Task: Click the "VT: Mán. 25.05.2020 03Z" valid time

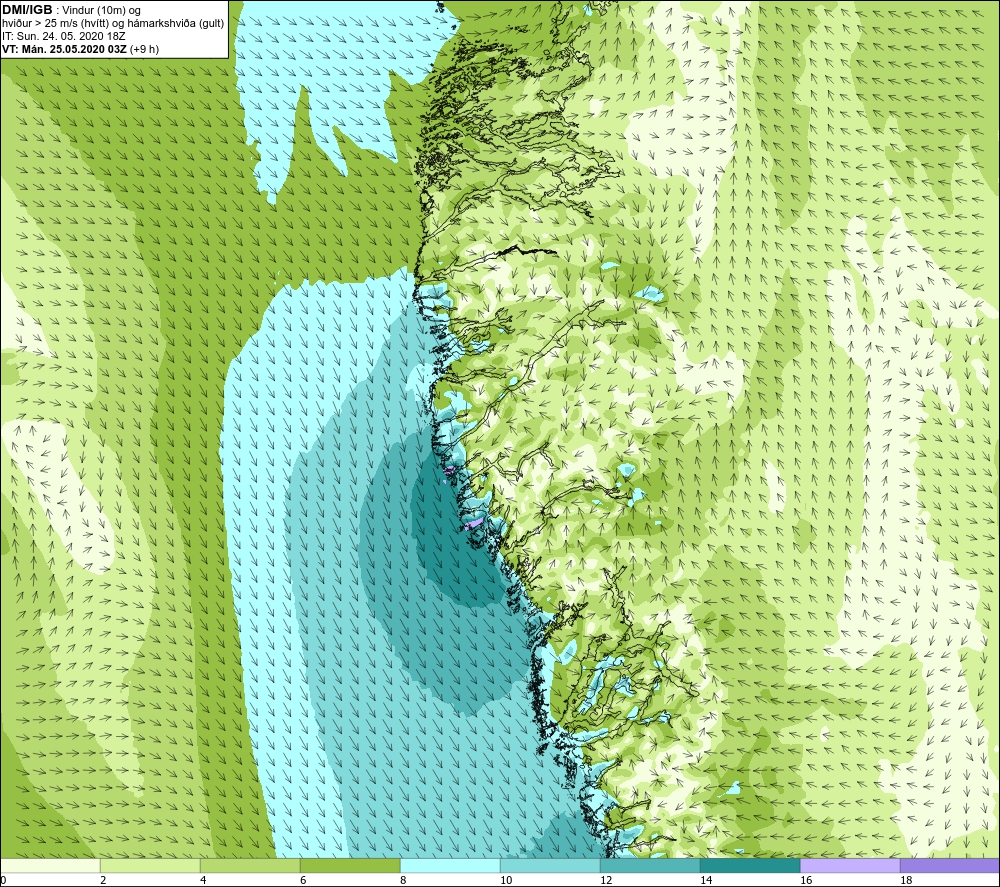Action: [x=64, y=49]
